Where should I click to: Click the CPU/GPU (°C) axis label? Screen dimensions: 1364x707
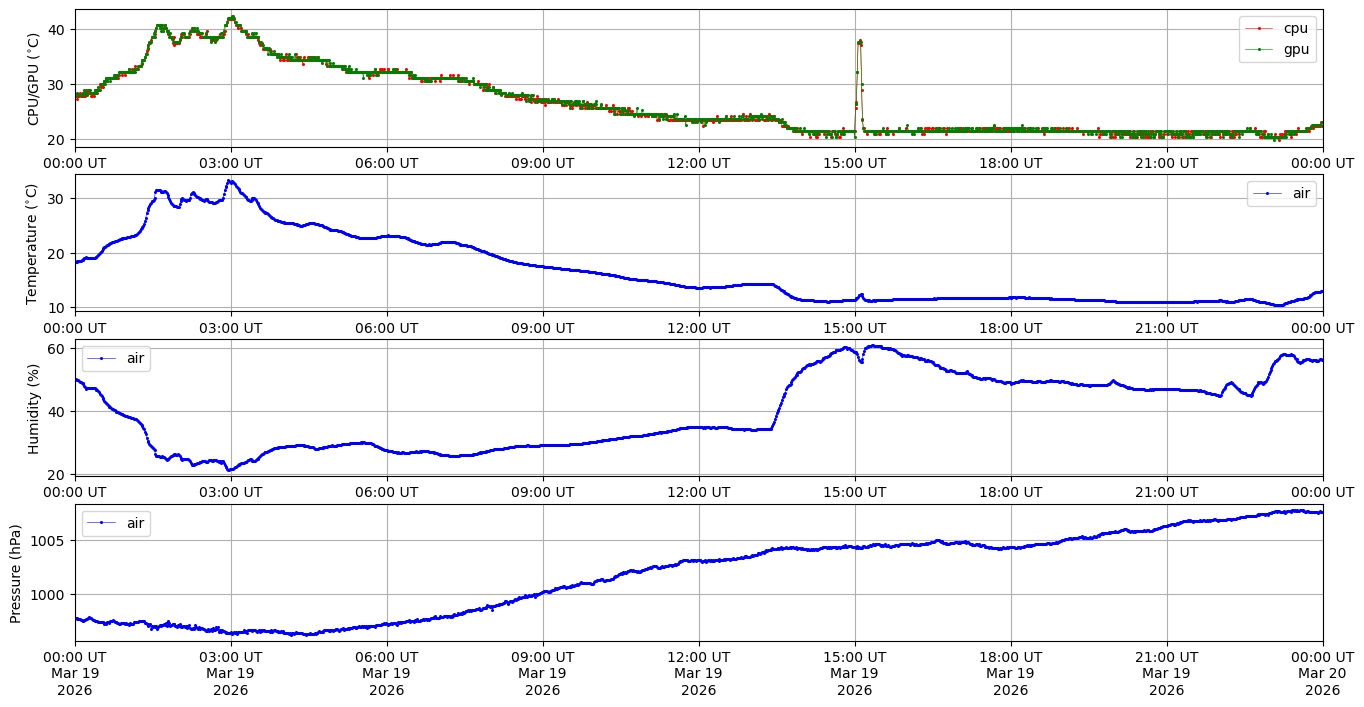[x=33, y=79]
